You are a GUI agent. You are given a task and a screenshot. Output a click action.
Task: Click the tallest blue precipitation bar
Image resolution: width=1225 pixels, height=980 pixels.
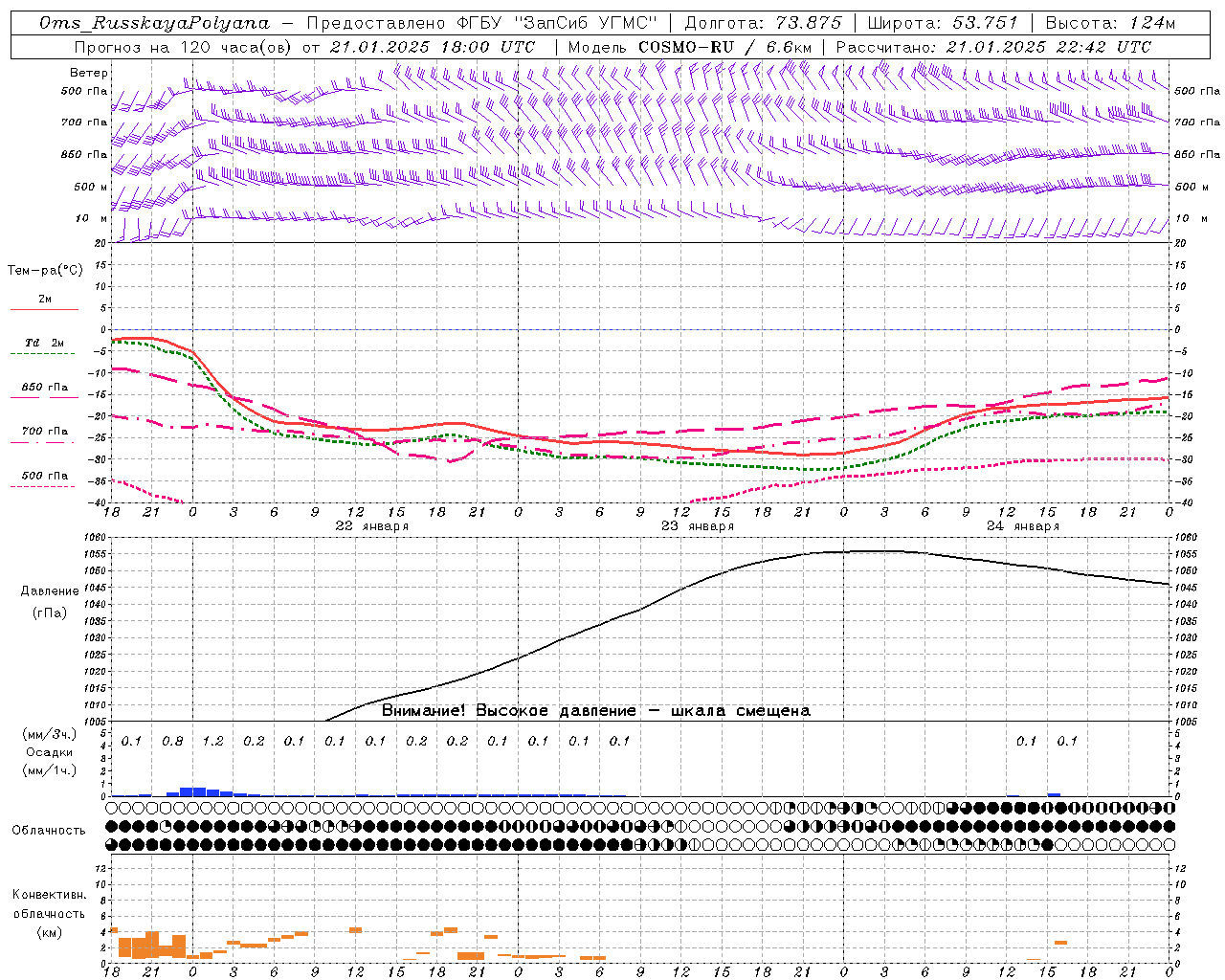point(192,791)
